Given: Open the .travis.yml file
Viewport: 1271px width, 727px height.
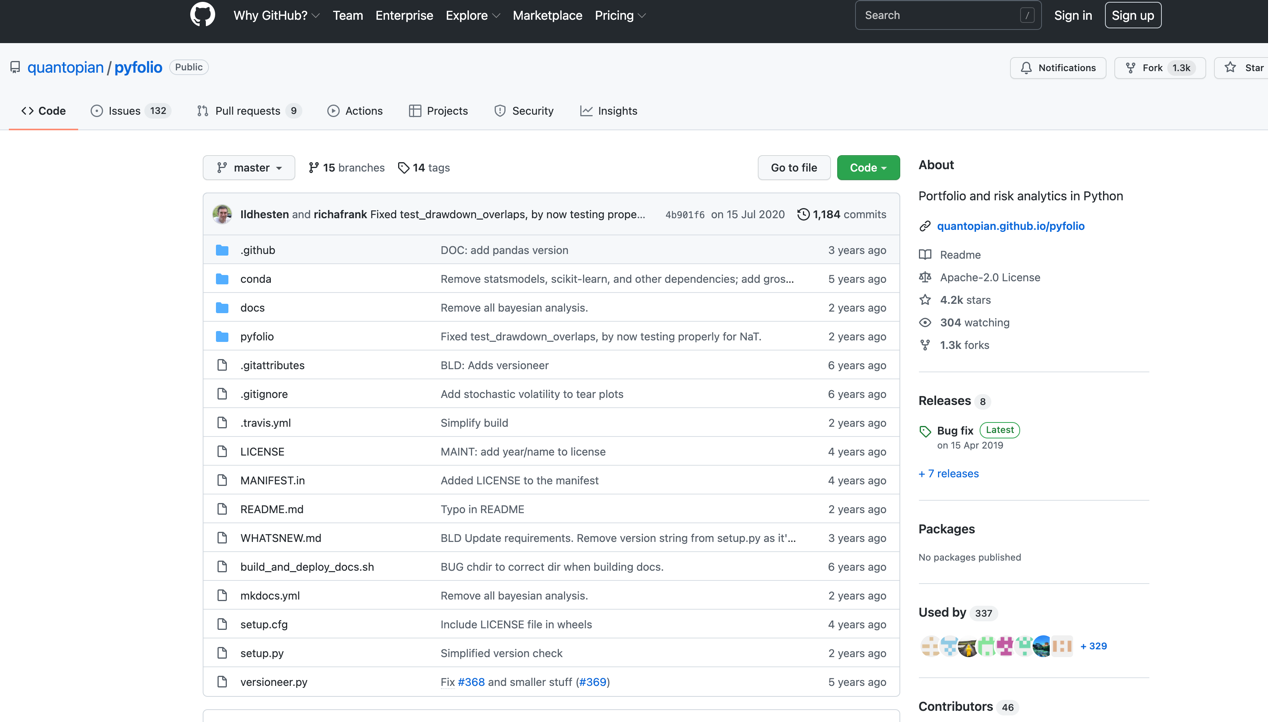Looking at the screenshot, I should [x=266, y=424].
